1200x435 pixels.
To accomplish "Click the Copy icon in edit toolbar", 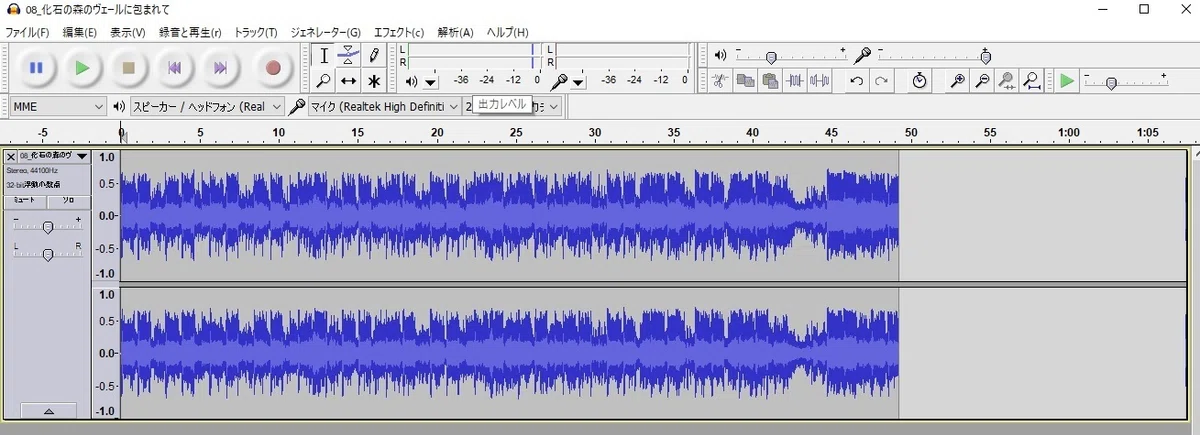I will (745, 81).
